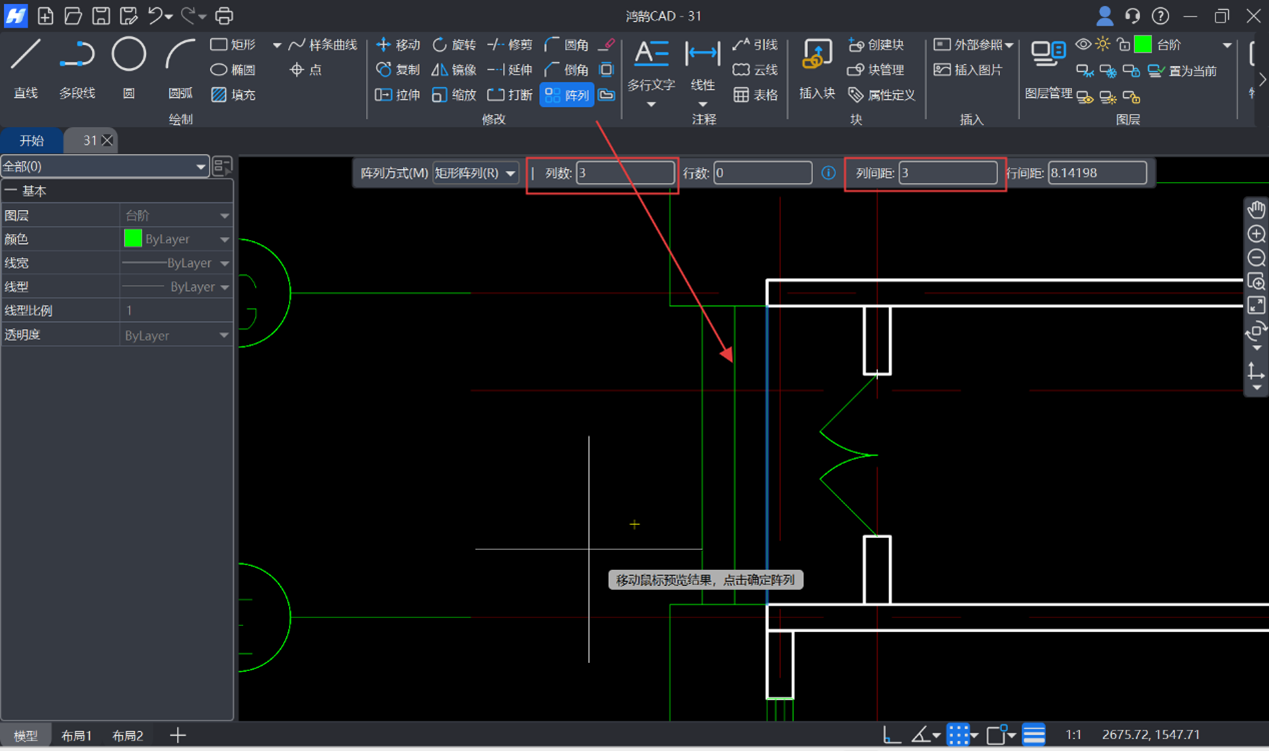Image resolution: width=1269 pixels, height=751 pixels.
Task: Click the 列数 column count input field
Action: click(625, 173)
